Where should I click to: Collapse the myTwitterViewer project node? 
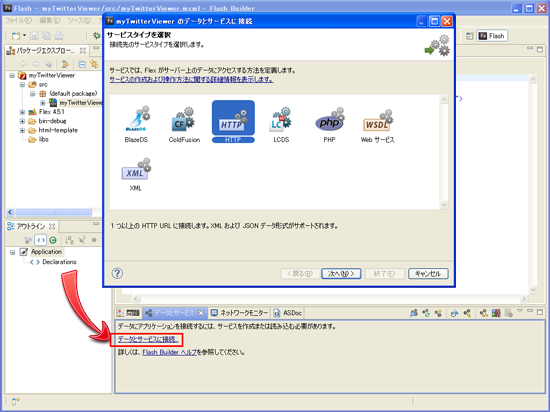pos(12,75)
